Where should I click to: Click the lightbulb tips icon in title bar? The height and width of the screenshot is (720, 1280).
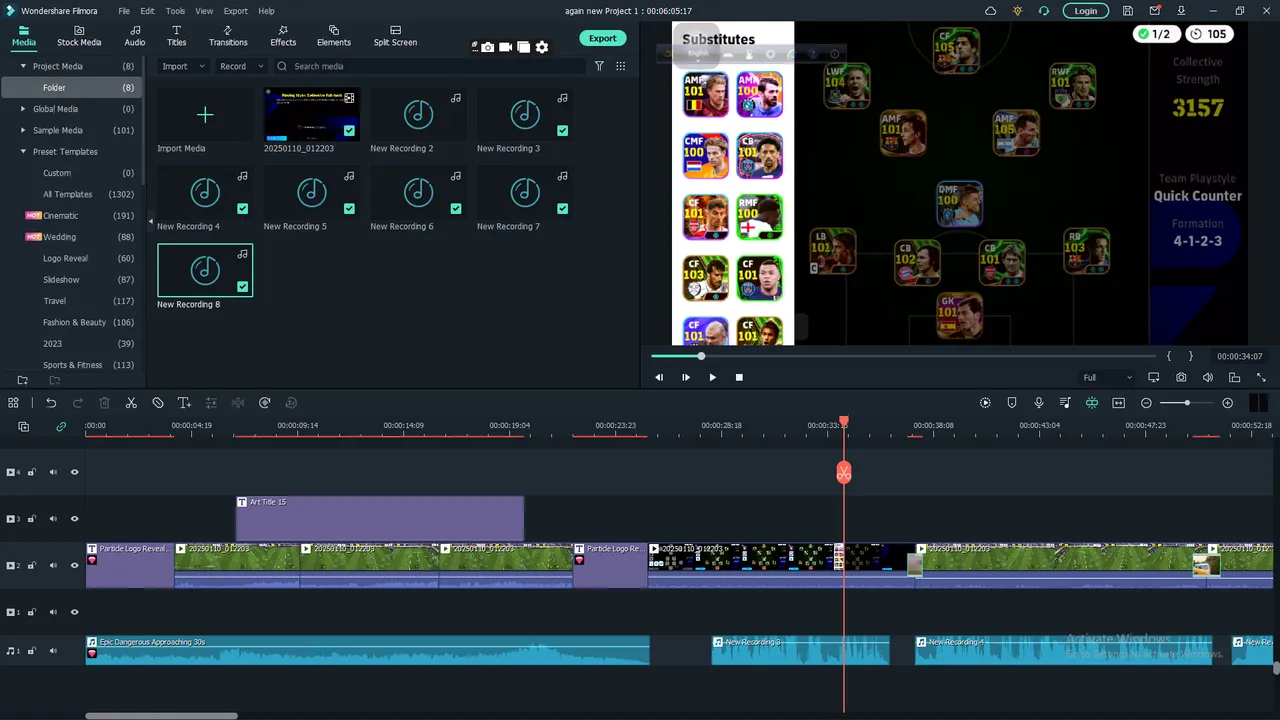1018,11
